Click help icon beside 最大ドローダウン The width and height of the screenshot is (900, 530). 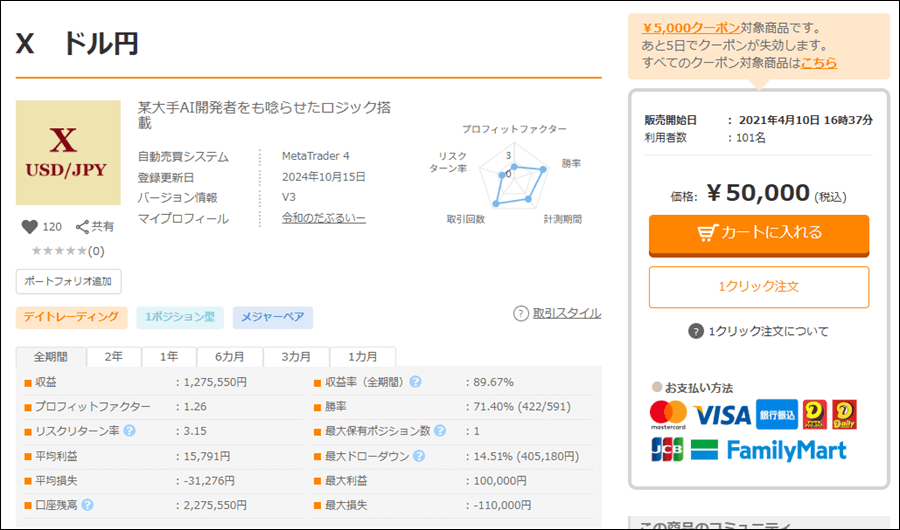[418, 456]
